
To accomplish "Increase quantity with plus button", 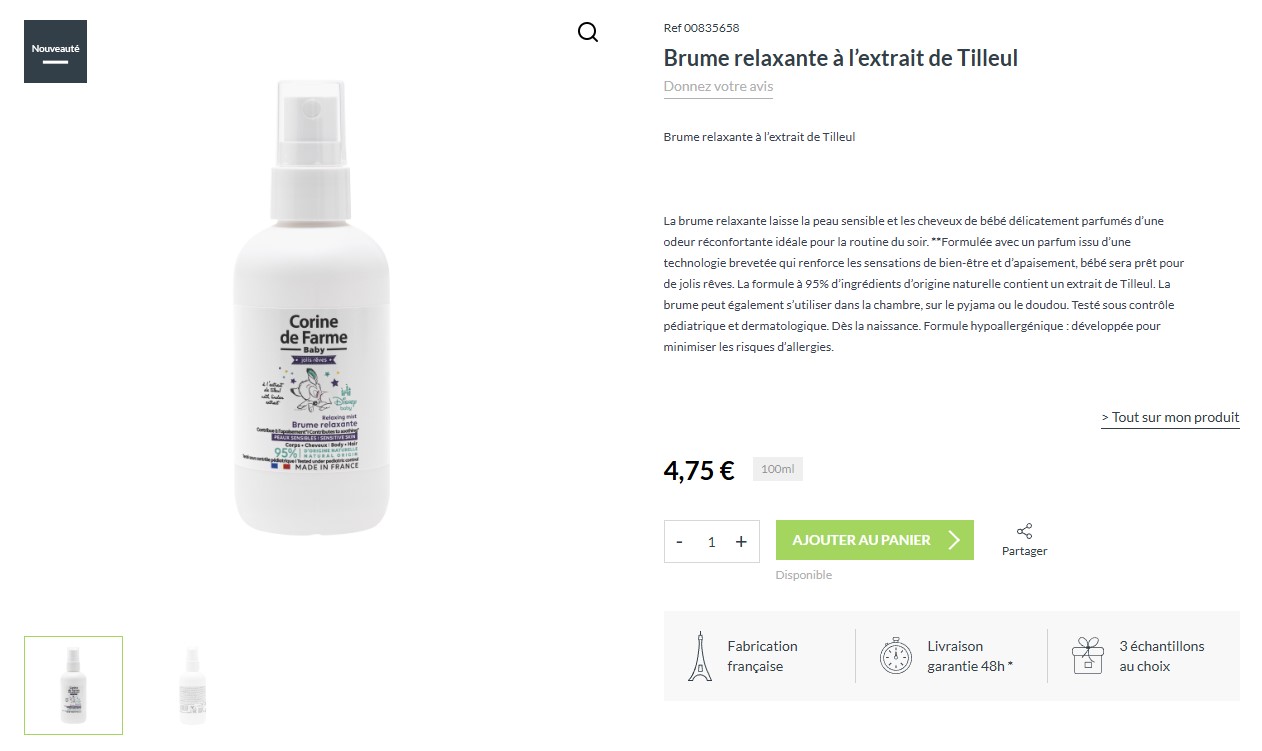I will click(741, 541).
